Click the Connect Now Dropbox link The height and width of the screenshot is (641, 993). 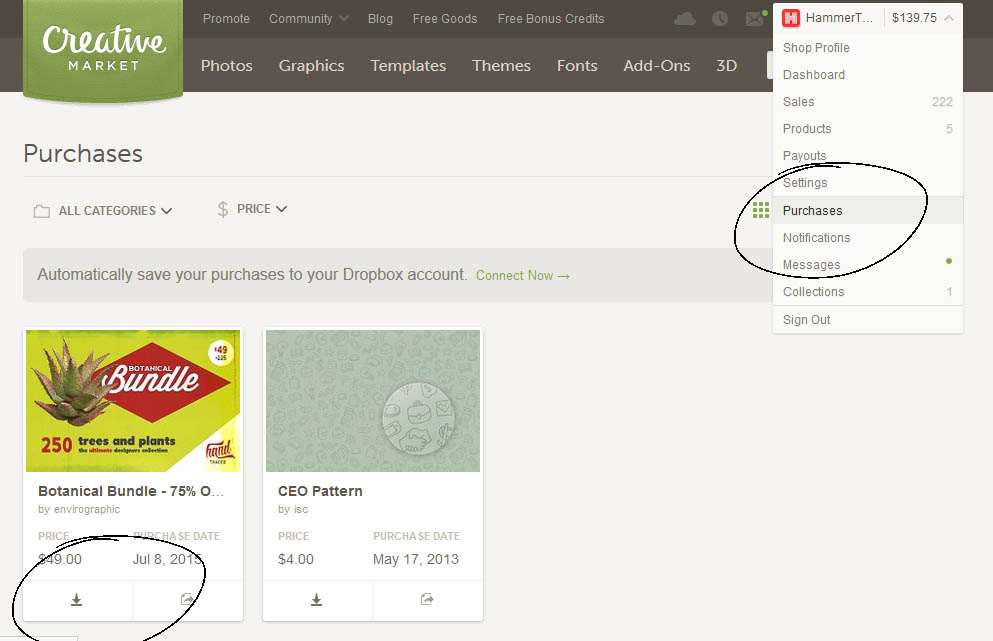pos(522,275)
